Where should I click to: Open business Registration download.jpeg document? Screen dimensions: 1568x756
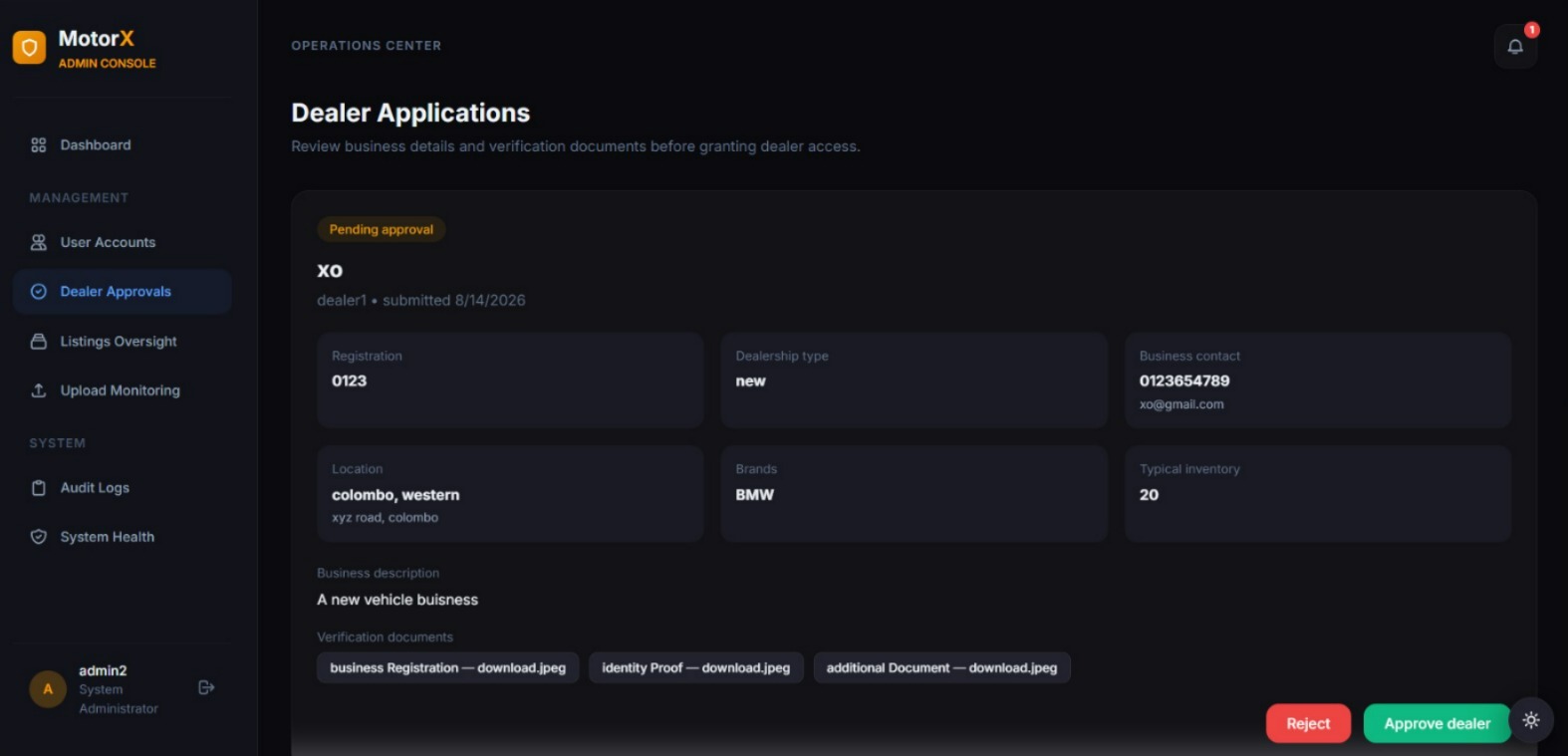[447, 667]
